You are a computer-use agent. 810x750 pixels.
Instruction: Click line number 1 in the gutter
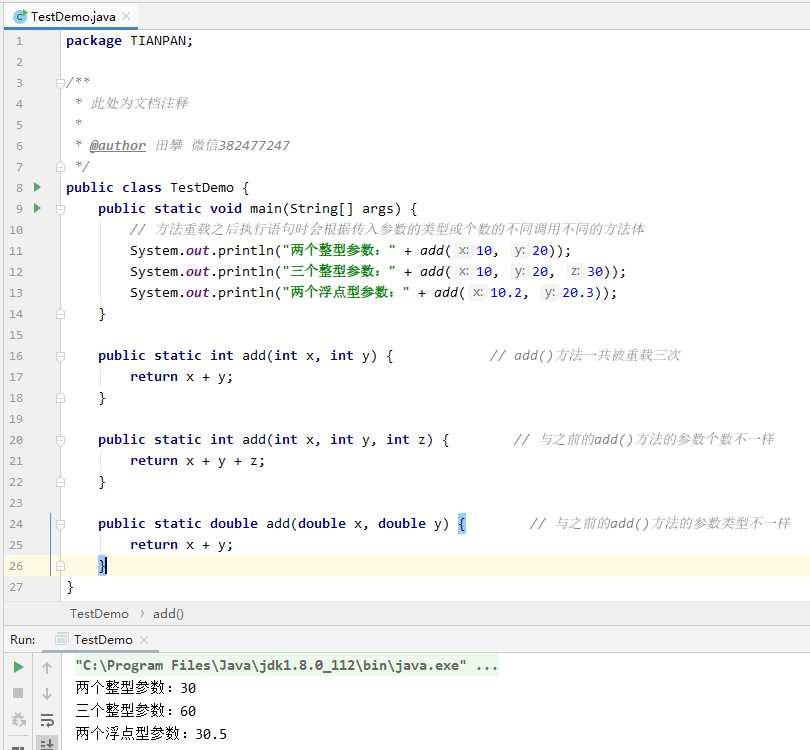click(x=19, y=41)
